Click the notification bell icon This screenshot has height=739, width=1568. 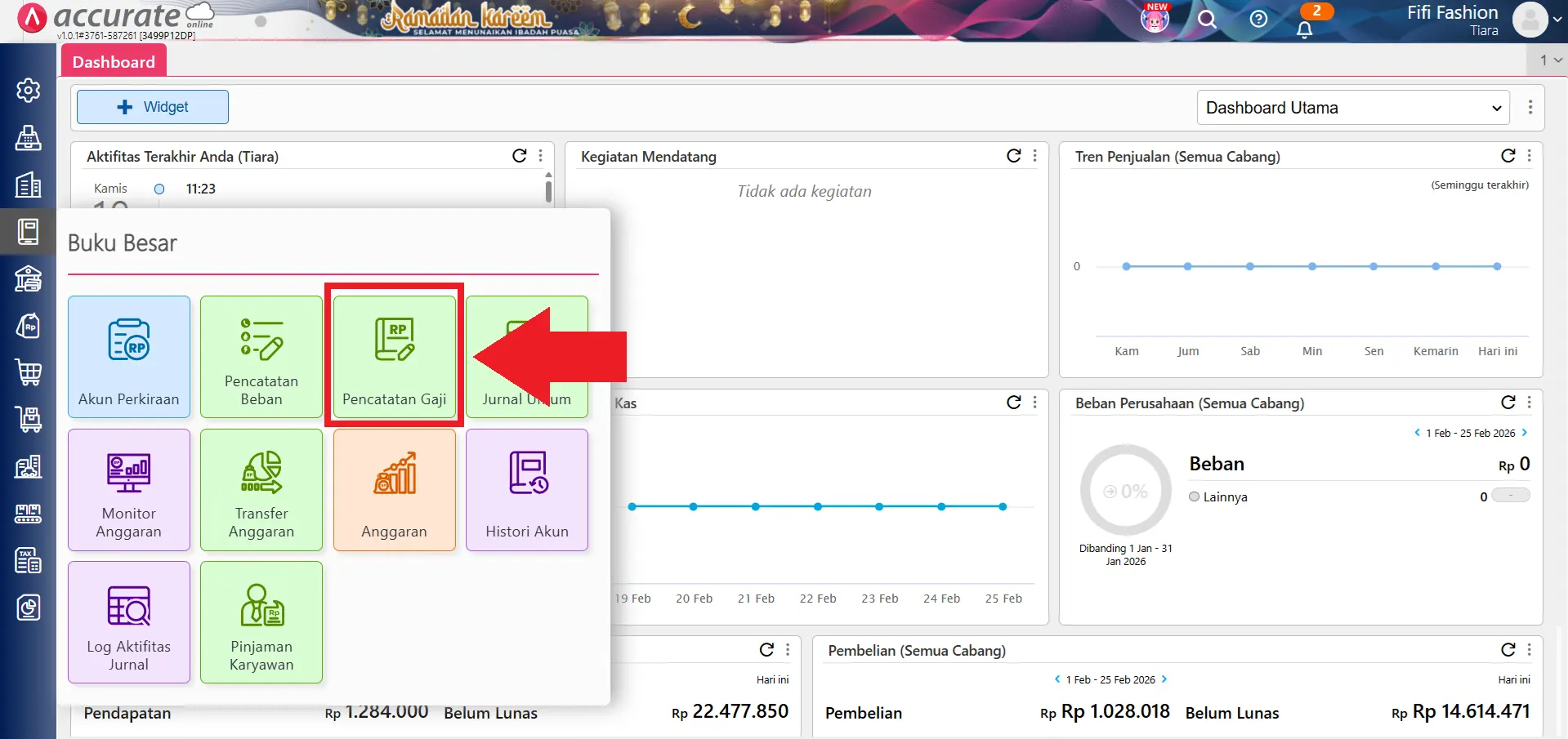coord(1305,29)
